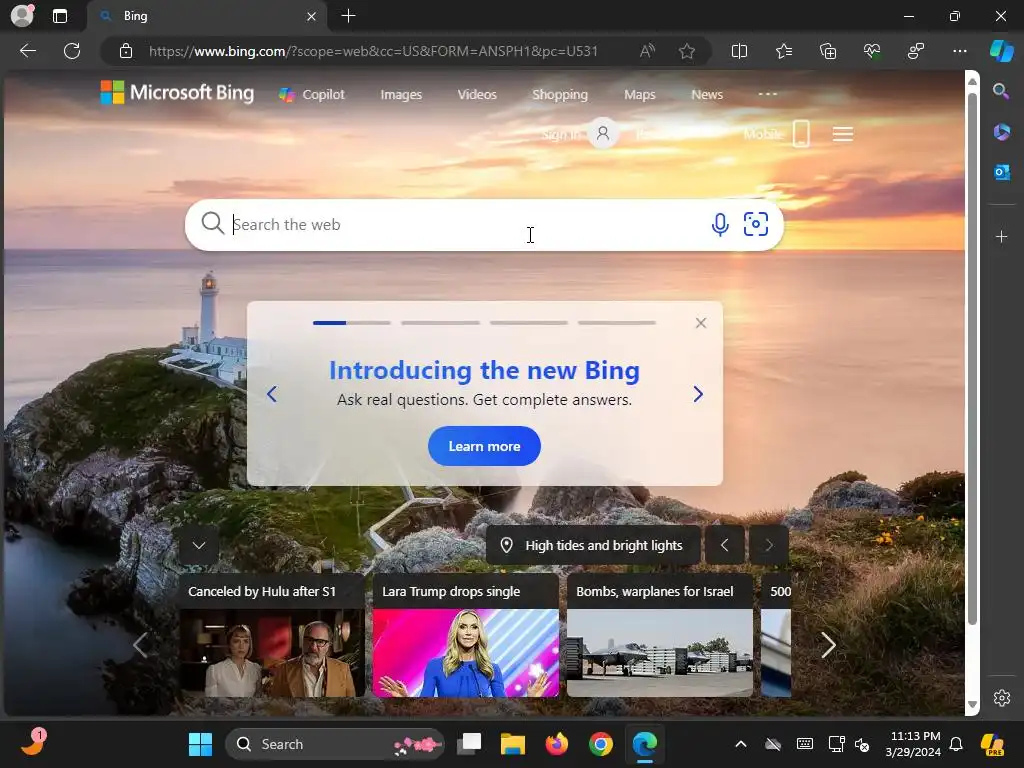Open Microsoft 365 sidebar icon

click(1001, 132)
